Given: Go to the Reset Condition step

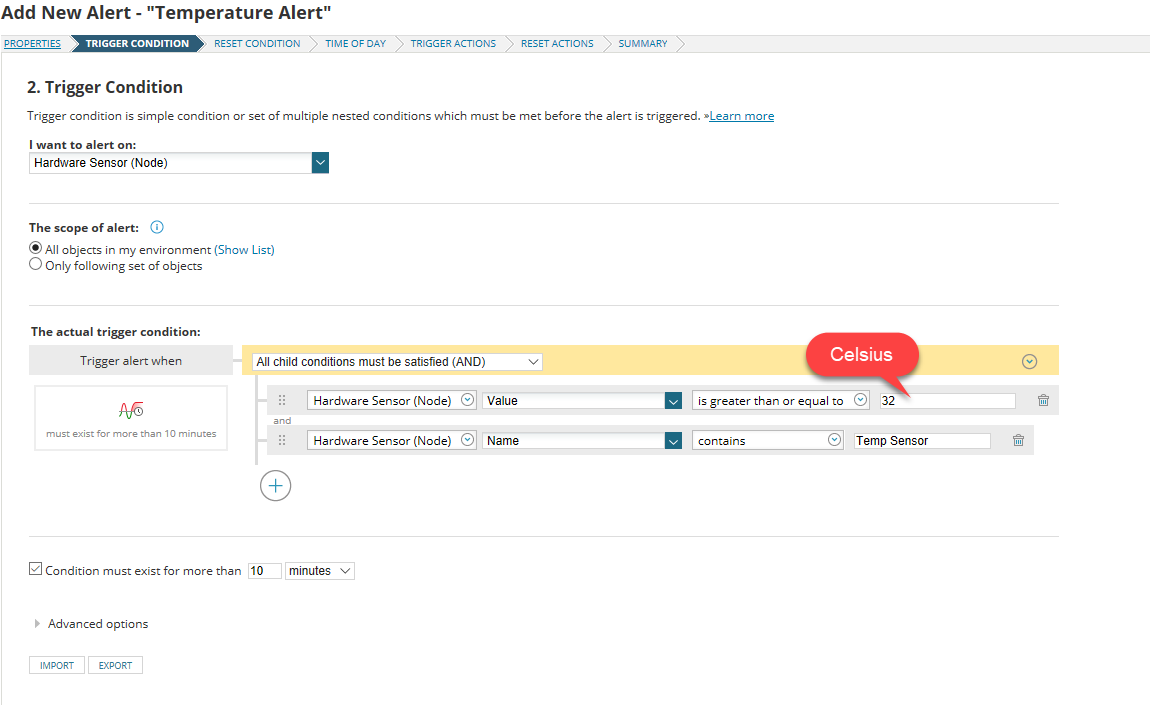Looking at the screenshot, I should 257,44.
